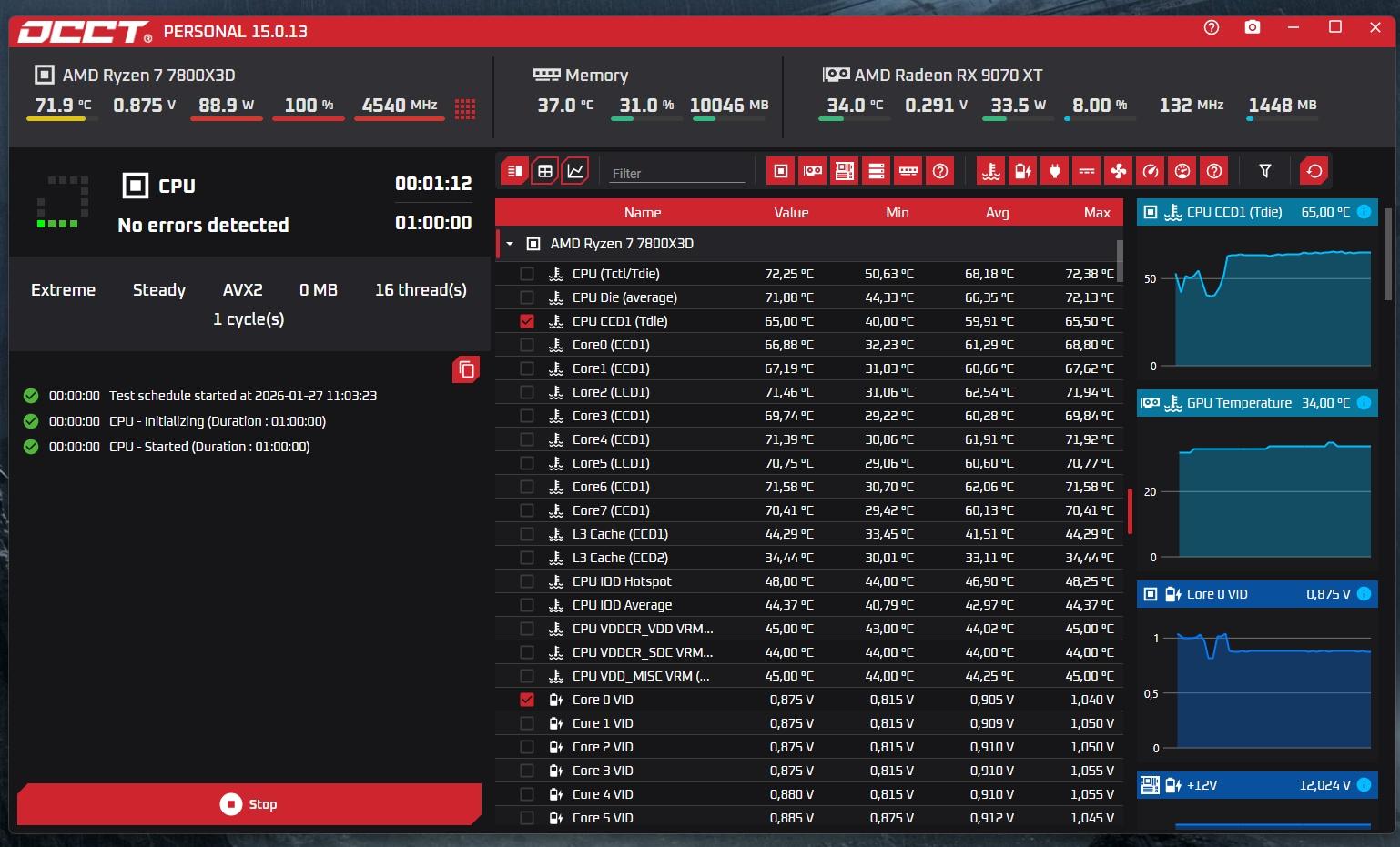1400x847 pixels.
Task: Uncheck the CPU CCD1 (Tdie) checkbox
Action: 527,321
